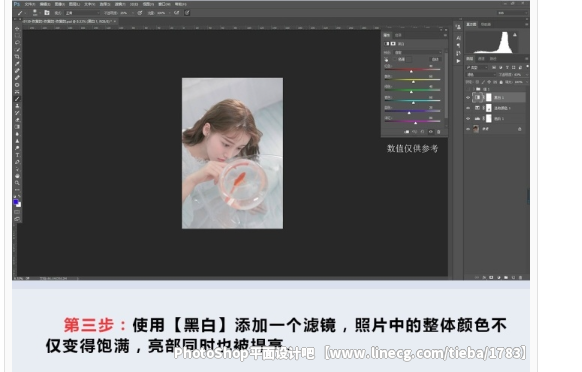Toggle visibility of the Background layer
Screen dimensions: 582x372
click(x=468, y=129)
